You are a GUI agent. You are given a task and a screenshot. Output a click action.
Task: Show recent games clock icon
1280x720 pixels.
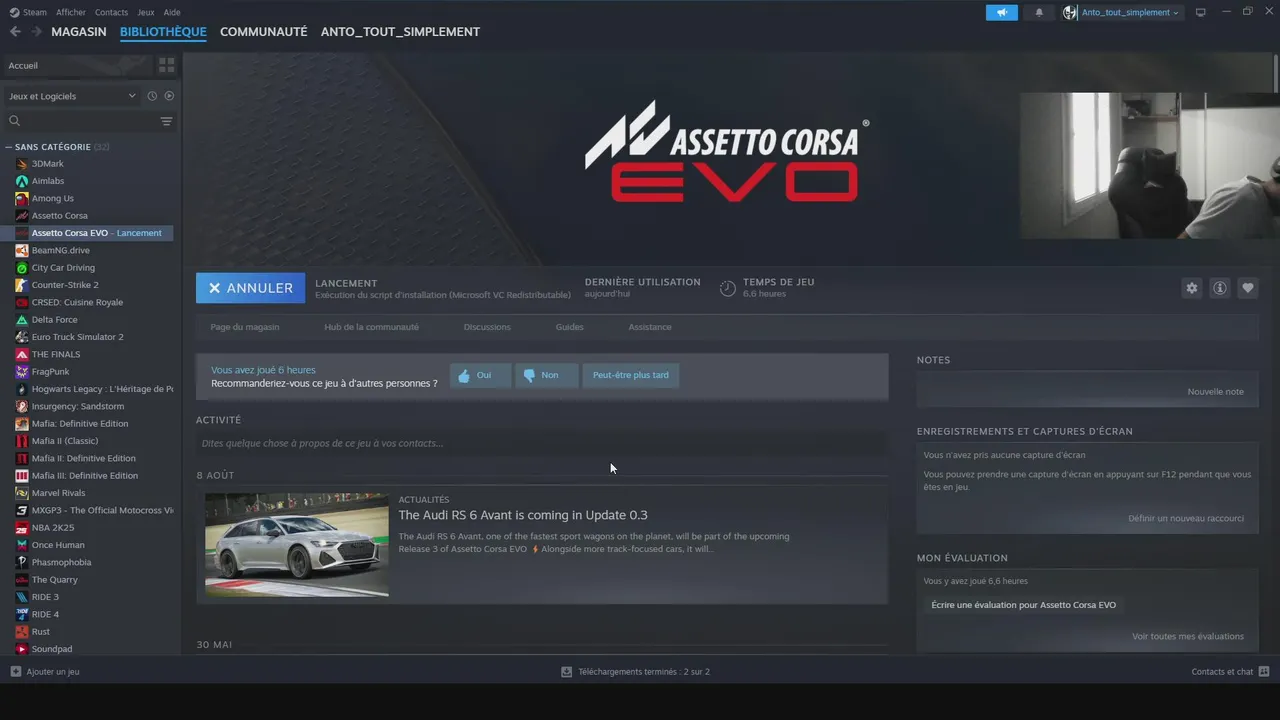[x=152, y=96]
